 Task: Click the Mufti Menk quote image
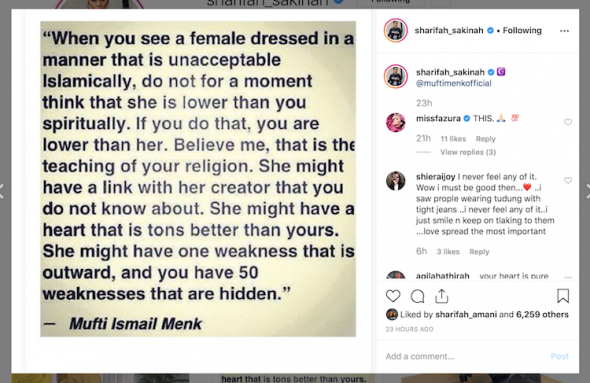(198, 179)
